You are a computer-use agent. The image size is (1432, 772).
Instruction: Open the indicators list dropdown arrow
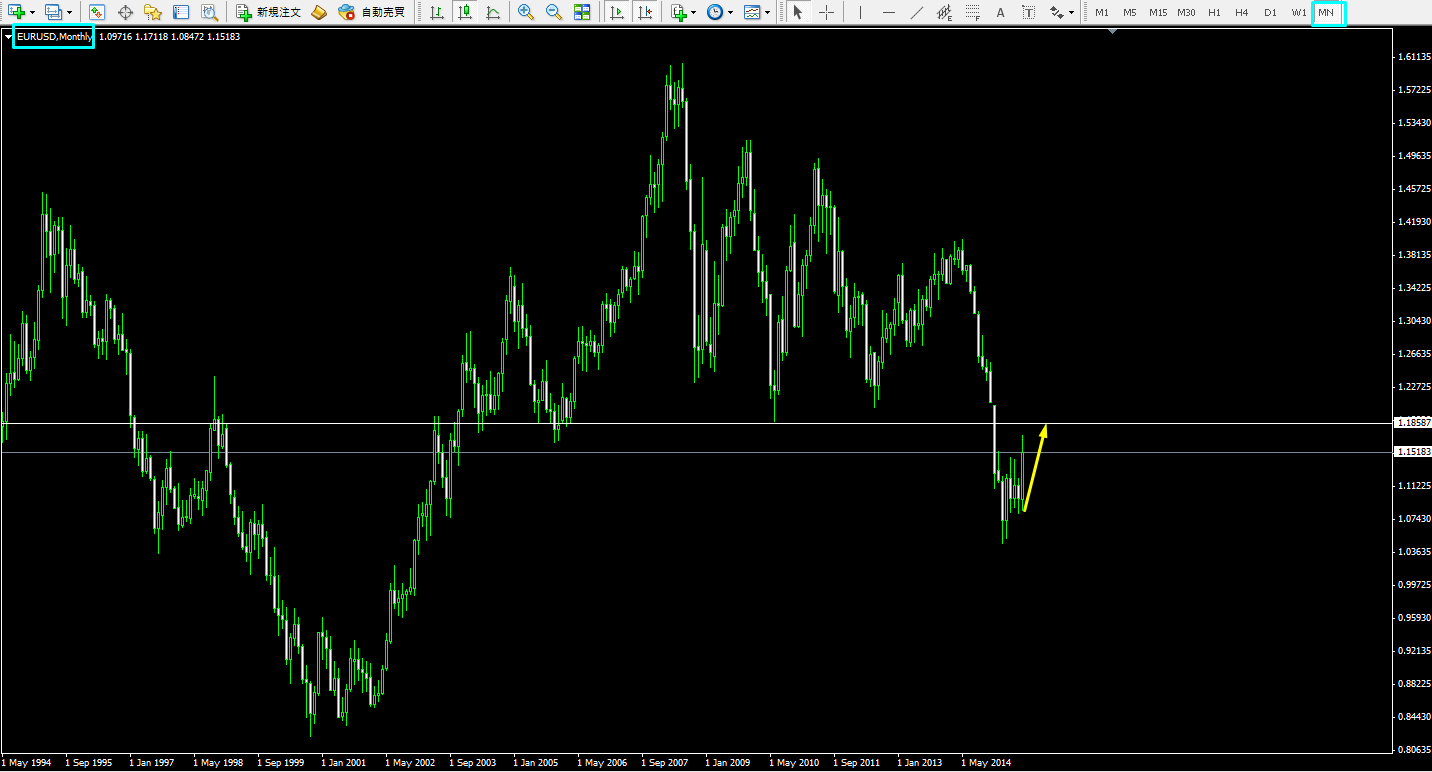(x=693, y=13)
